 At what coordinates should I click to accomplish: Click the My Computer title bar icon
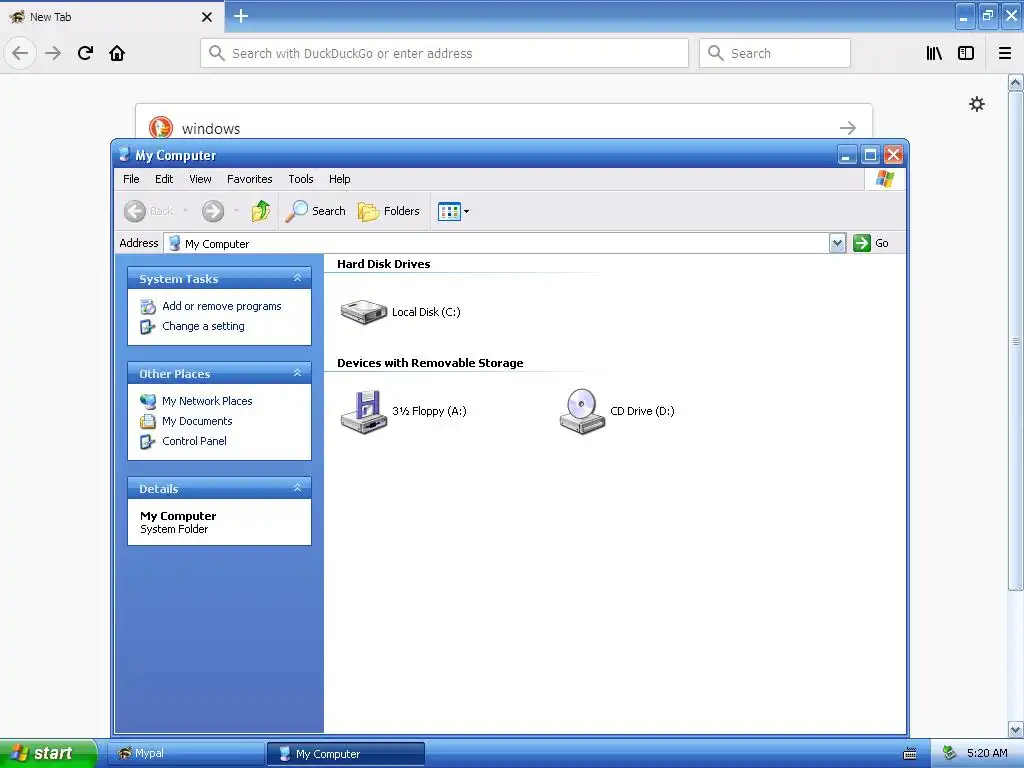tap(124, 155)
